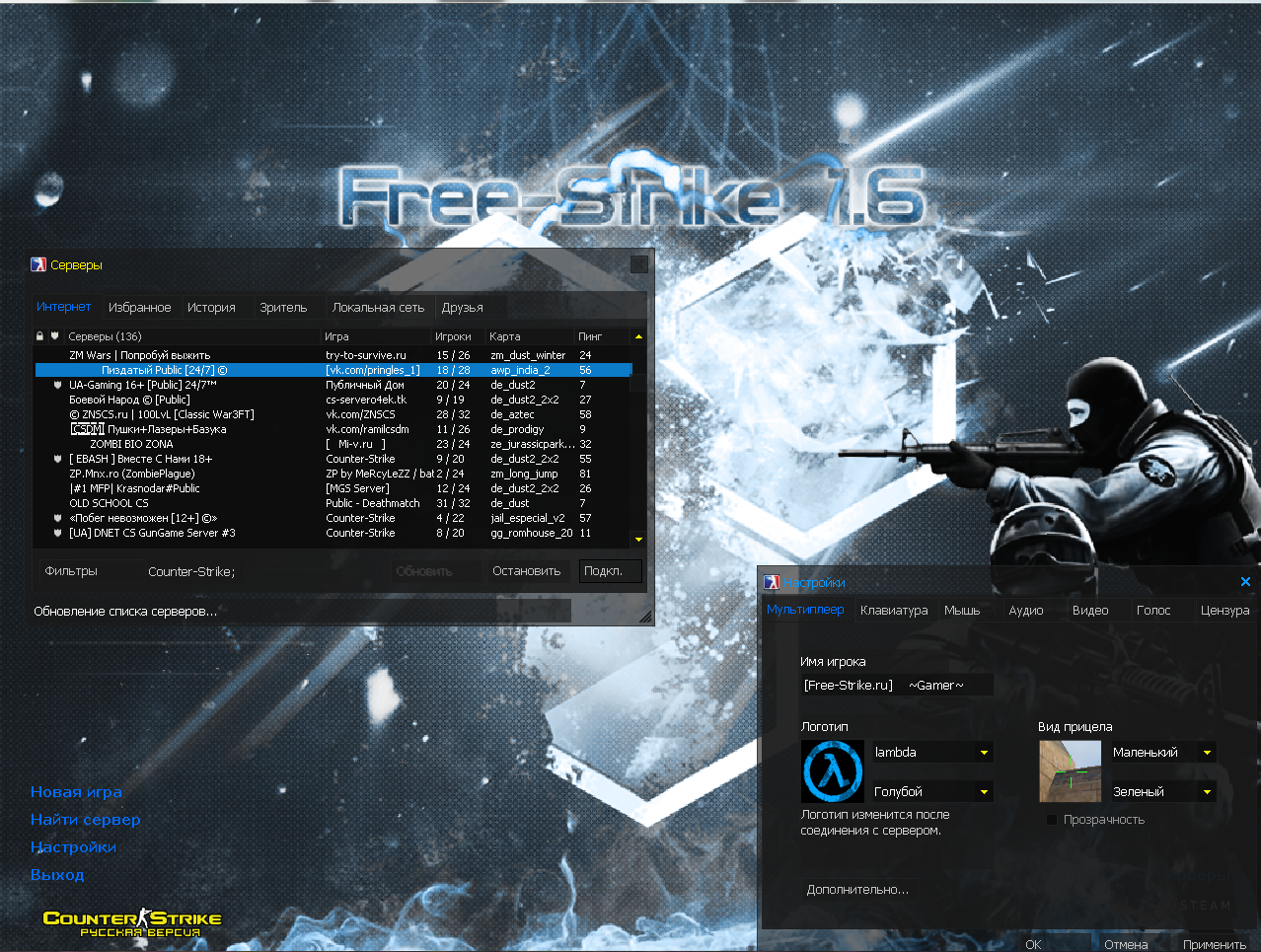The image size is (1261, 952).
Task: Click the server list resize grip
Action: coord(645,617)
